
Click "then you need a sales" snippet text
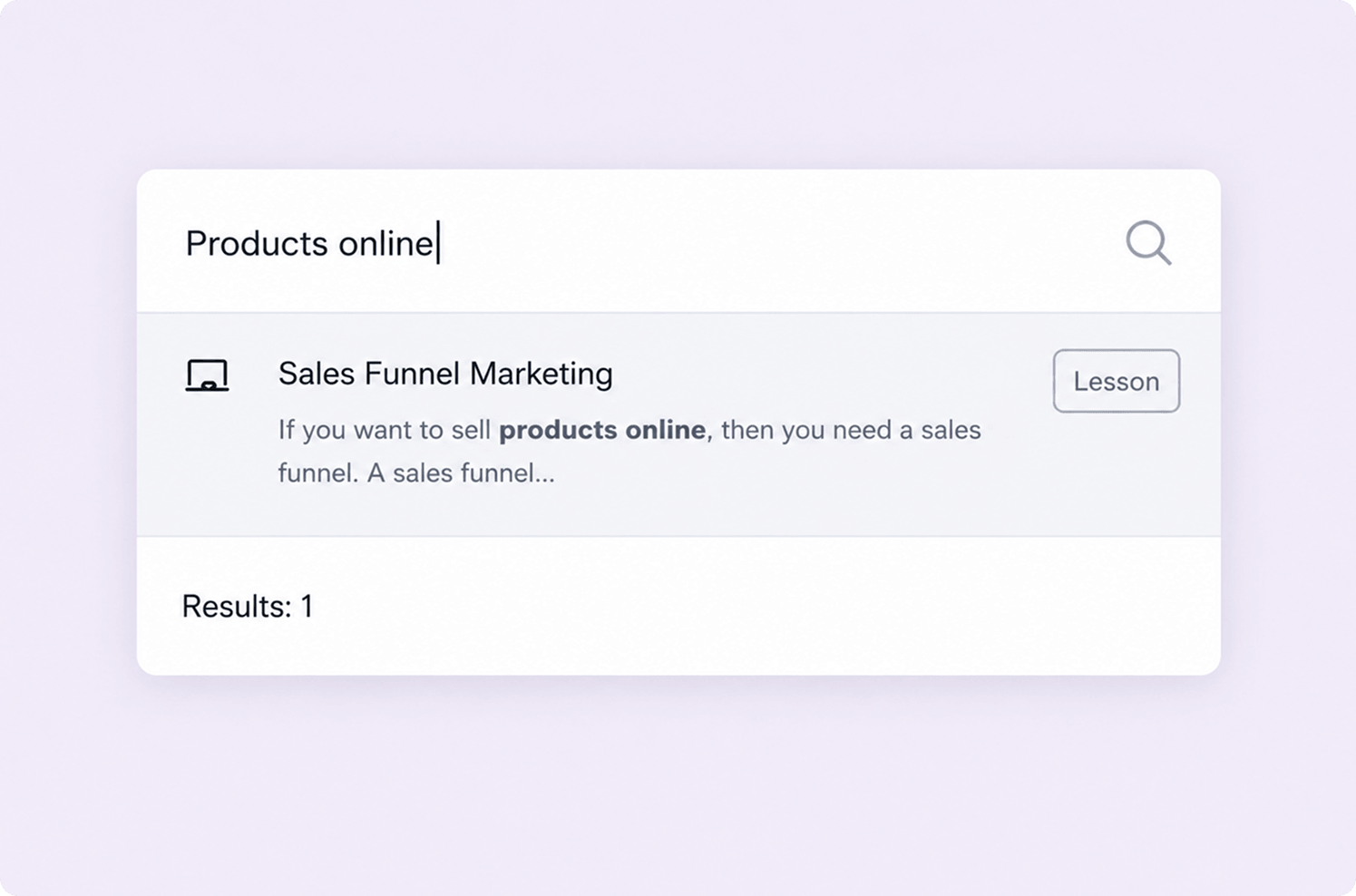(x=851, y=430)
